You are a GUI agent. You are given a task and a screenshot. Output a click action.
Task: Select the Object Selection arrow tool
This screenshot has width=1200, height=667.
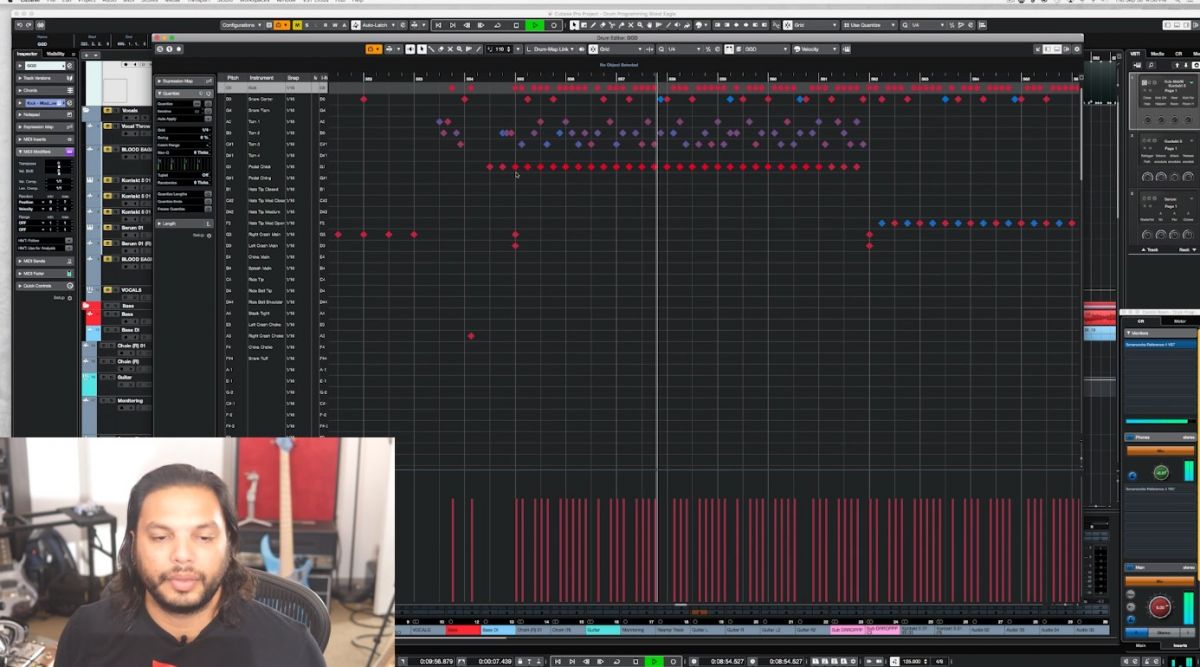pos(410,48)
